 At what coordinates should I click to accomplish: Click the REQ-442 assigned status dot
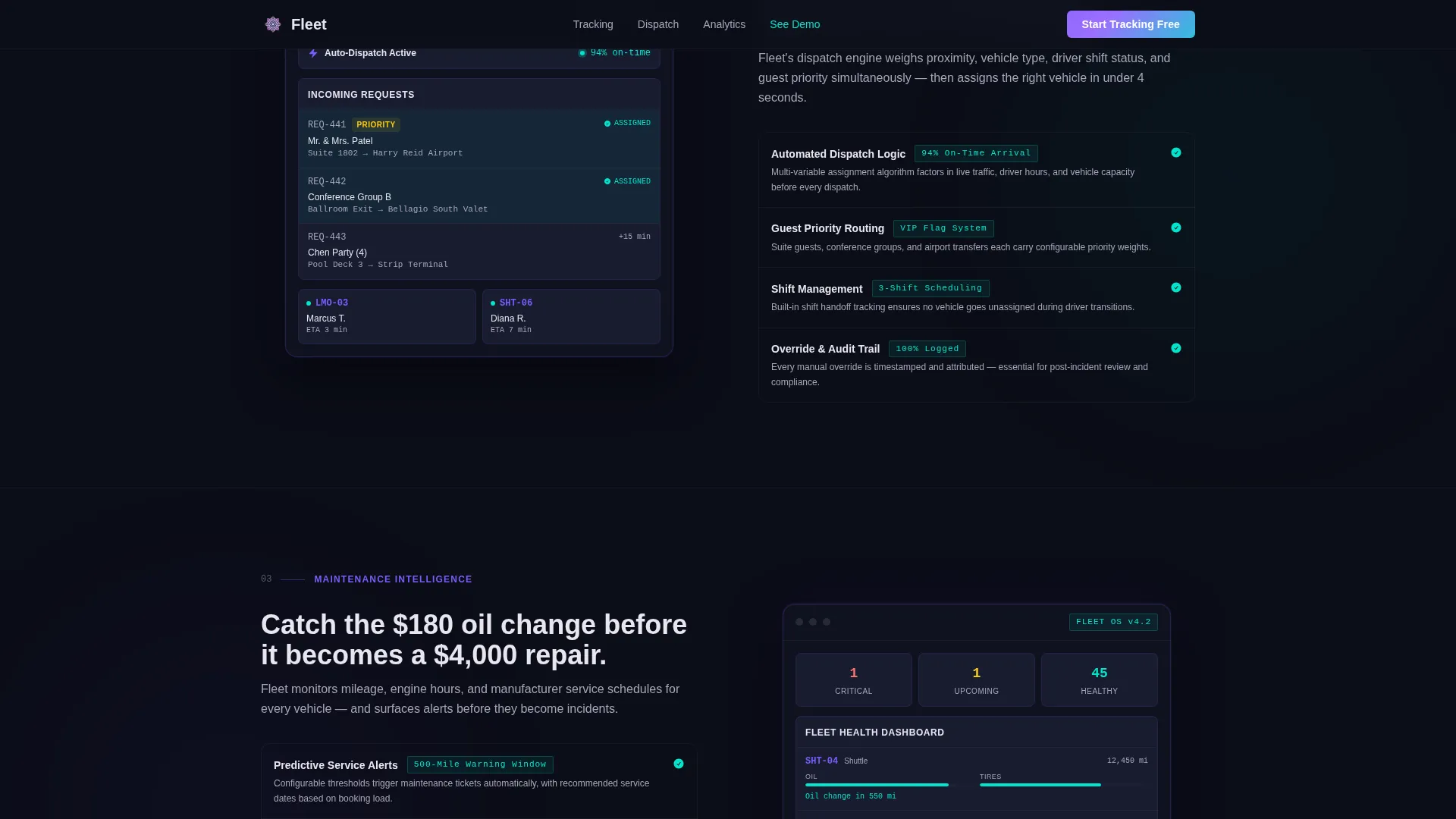[x=607, y=182]
